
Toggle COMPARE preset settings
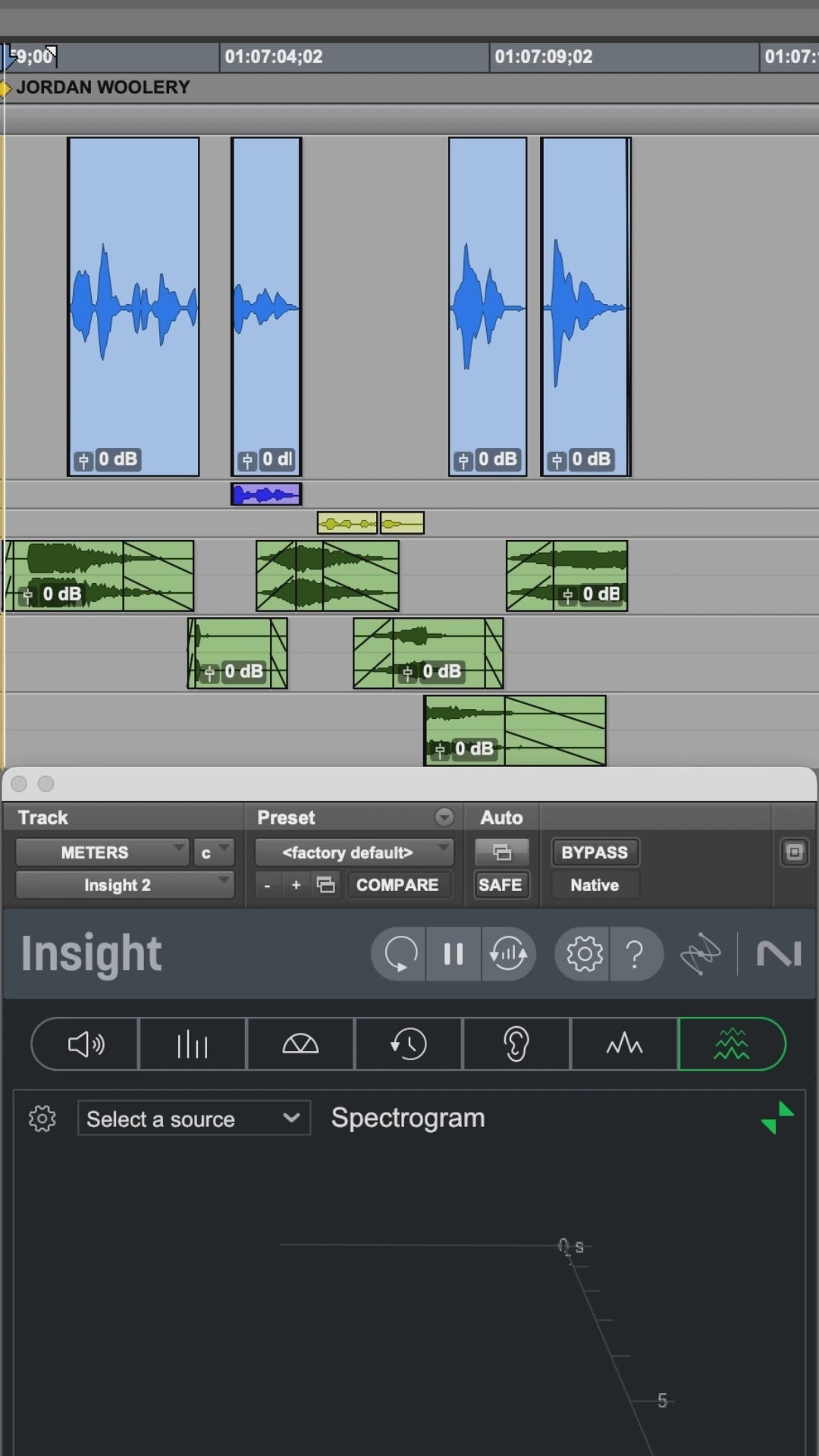[x=397, y=885]
